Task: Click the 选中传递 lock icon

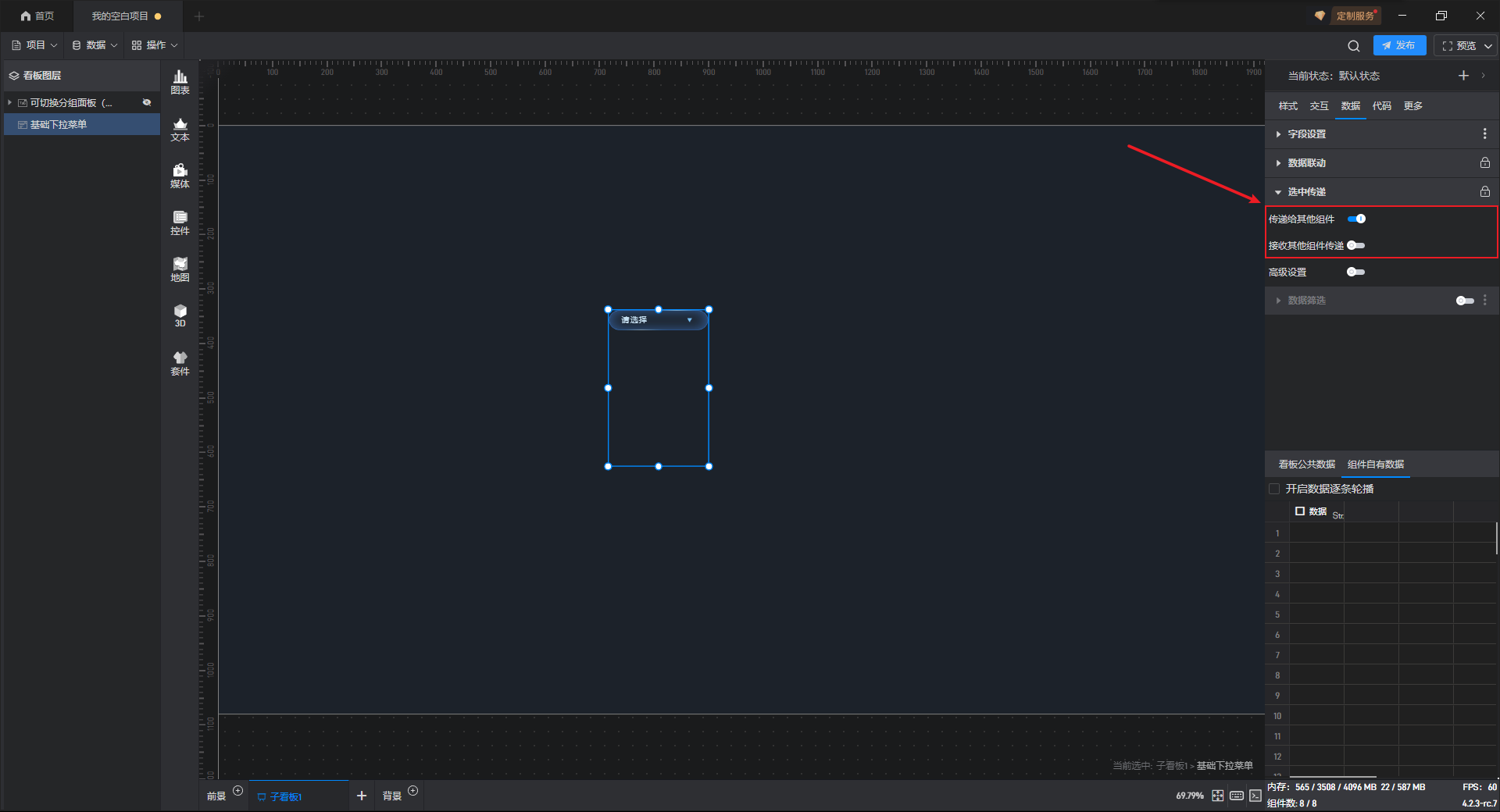Action: (x=1484, y=192)
